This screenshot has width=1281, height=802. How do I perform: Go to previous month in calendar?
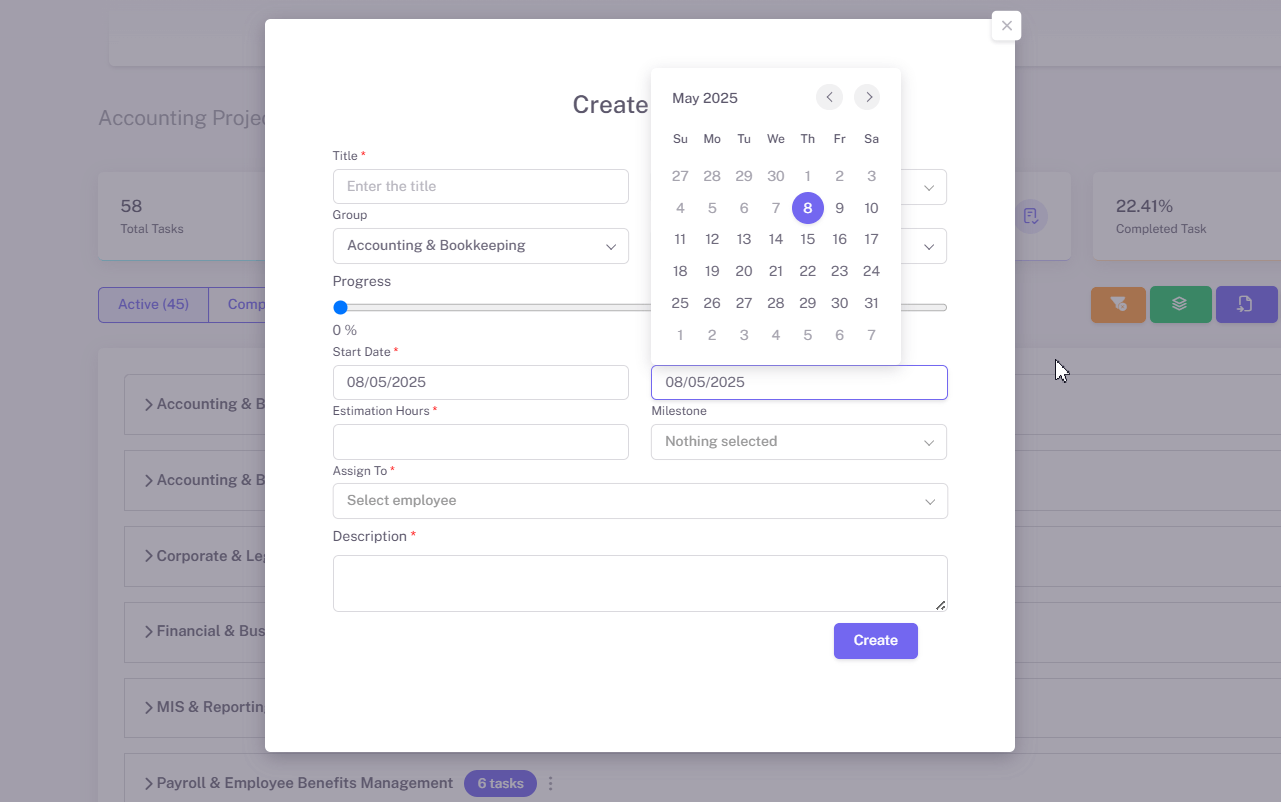(829, 97)
